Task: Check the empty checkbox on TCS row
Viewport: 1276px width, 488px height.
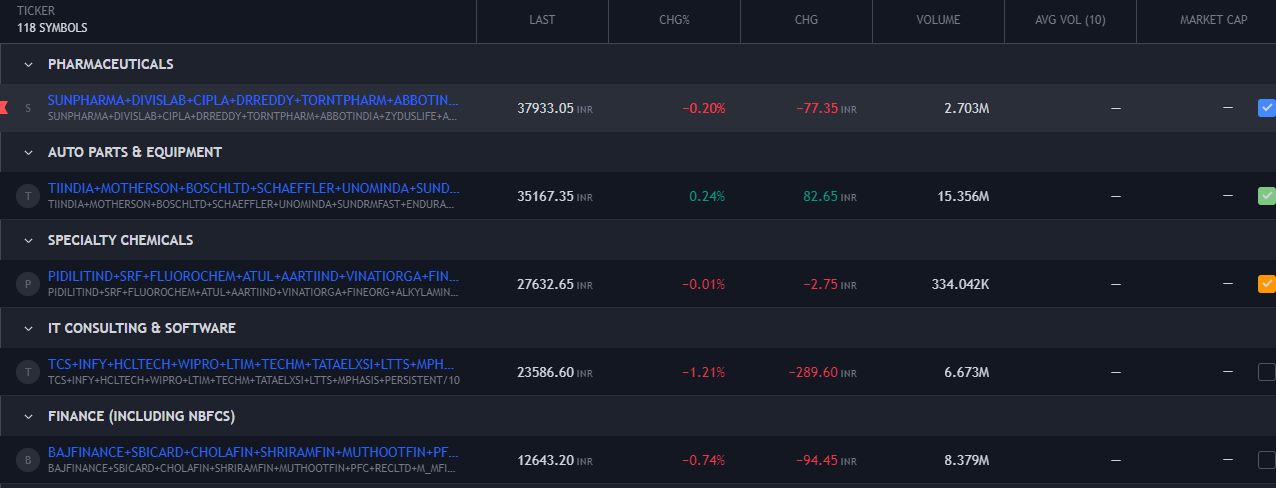Action: [1266, 372]
